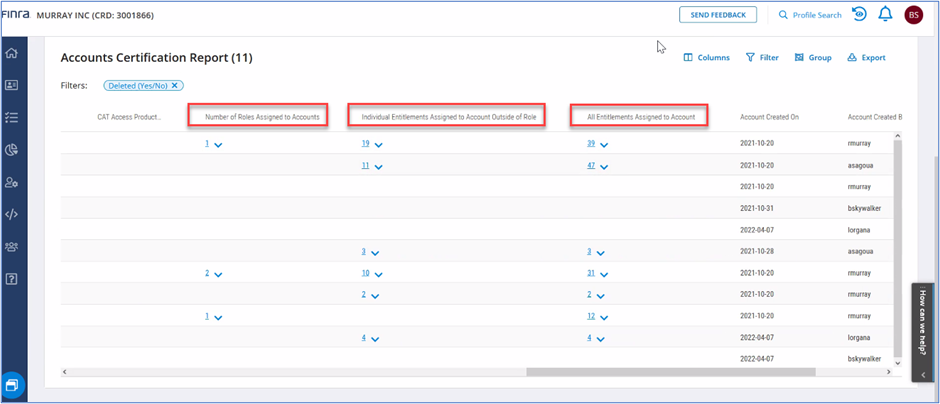Viewport: 940px width, 404px height.
Task: Click the ID card icon in sidebar
Action: coord(12,85)
